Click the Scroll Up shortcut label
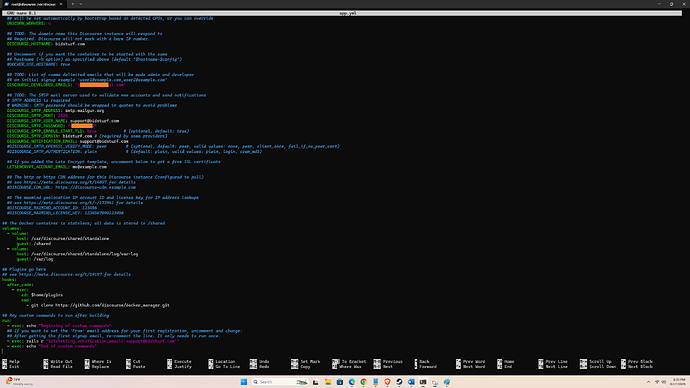Viewport: 690px width, 388px height. pyautogui.click(x=600, y=362)
